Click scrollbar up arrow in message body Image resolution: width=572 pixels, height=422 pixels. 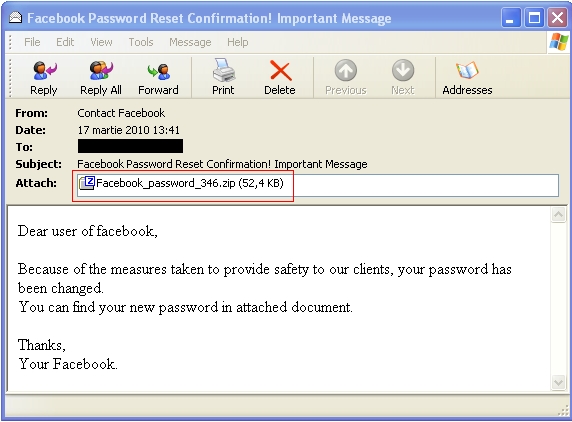(x=559, y=215)
